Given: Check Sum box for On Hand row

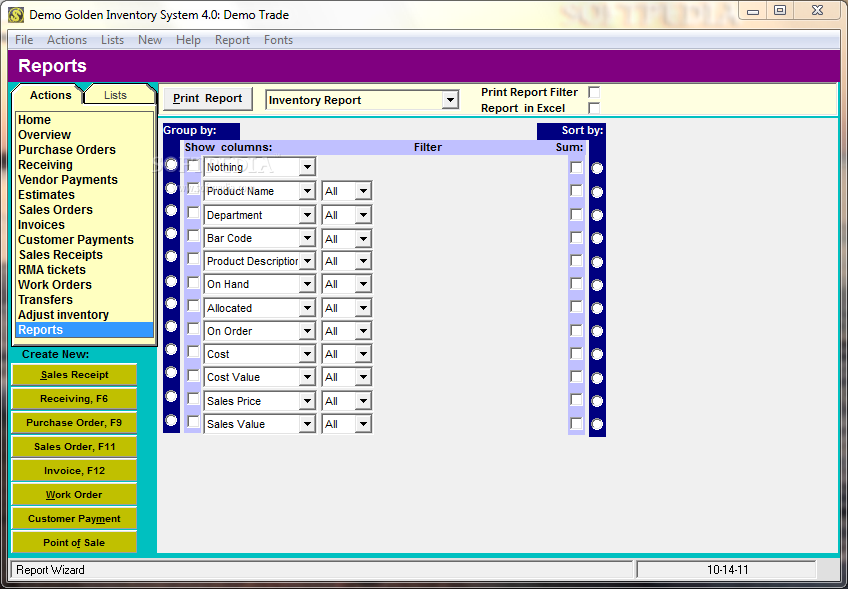Looking at the screenshot, I should point(577,283).
